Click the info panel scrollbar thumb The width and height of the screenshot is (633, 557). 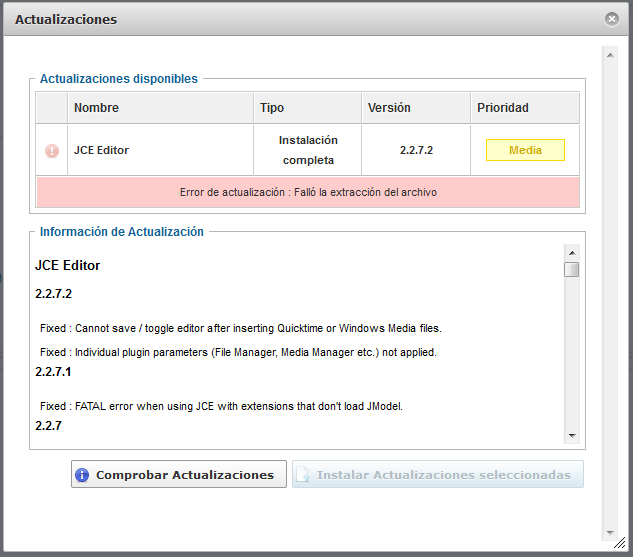[x=572, y=269]
